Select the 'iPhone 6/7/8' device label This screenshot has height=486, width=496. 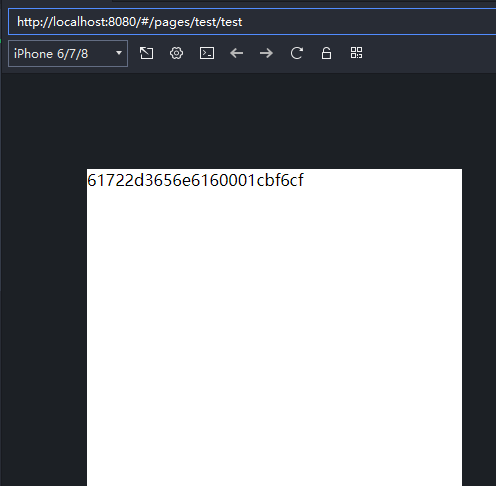[51, 54]
